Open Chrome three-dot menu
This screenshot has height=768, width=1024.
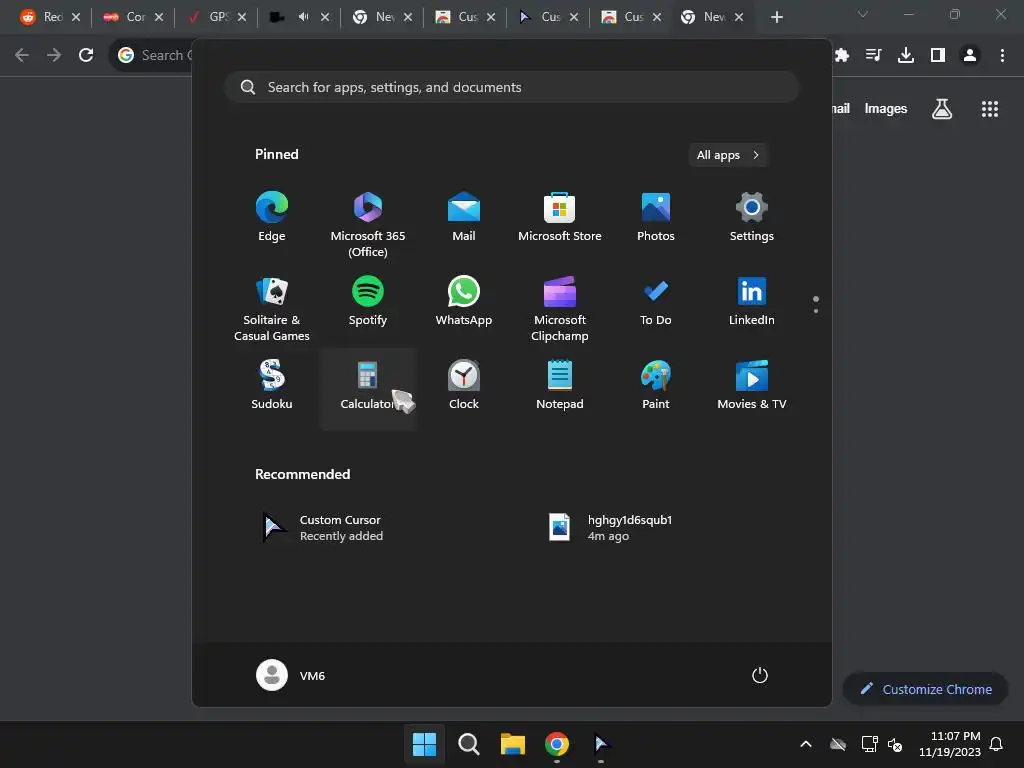tap(1002, 55)
